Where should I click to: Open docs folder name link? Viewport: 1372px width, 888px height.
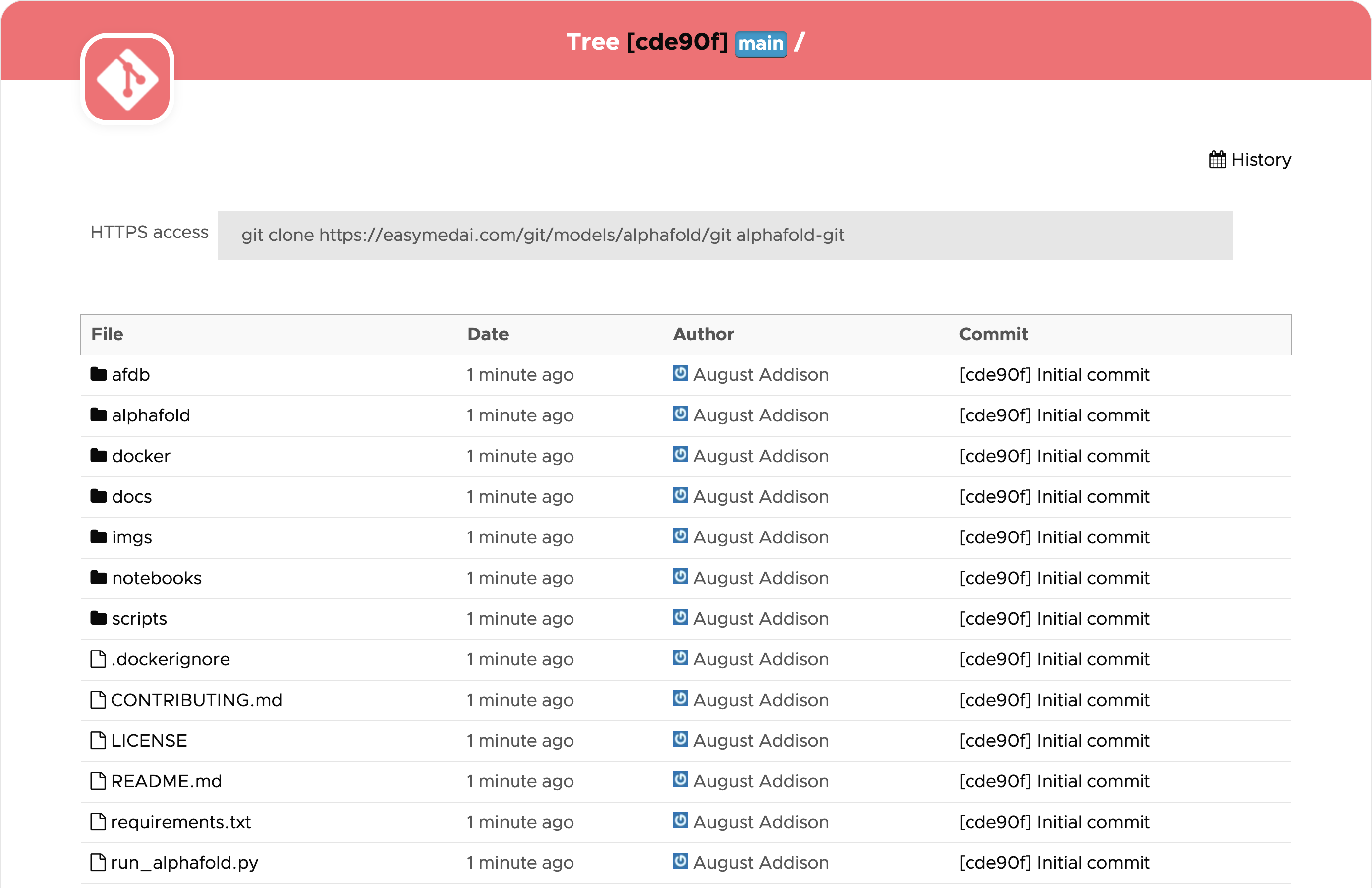pyautogui.click(x=132, y=496)
